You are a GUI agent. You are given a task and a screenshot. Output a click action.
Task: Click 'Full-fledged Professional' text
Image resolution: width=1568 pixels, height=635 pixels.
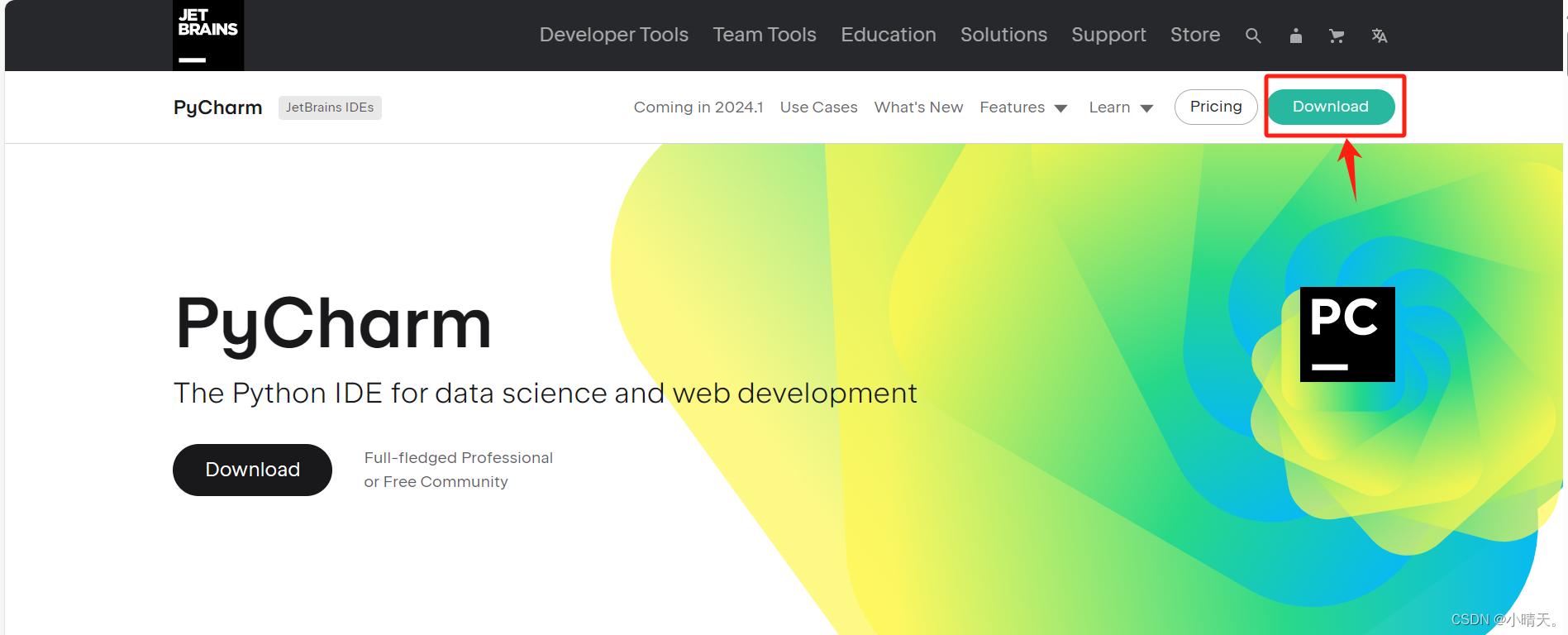click(x=459, y=458)
